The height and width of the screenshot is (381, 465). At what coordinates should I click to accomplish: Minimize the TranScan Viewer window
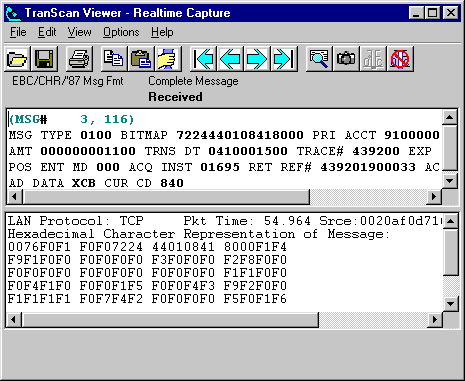[417, 13]
